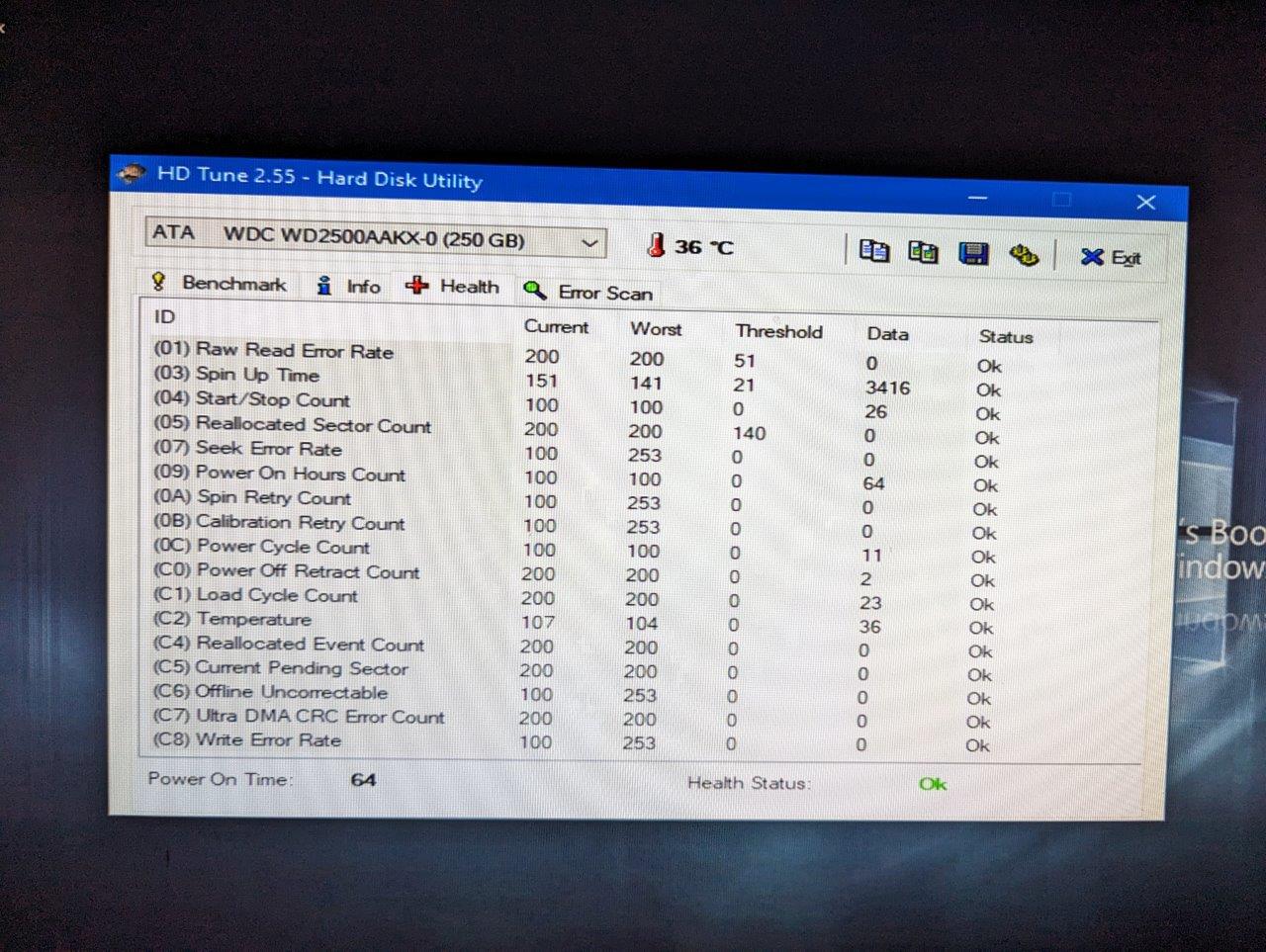Click the Threshold column header
Screen dimensions: 1266x952
[x=778, y=331]
